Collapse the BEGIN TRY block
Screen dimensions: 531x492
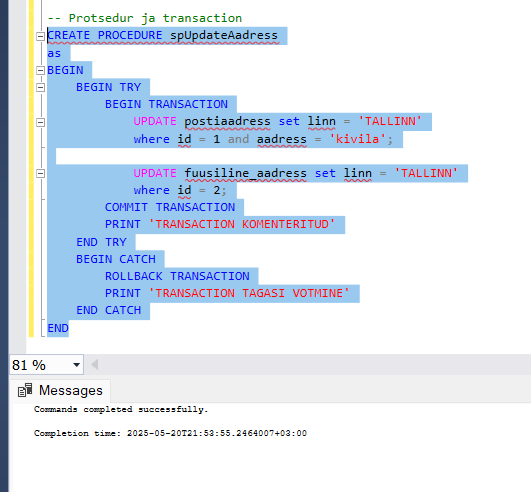coord(40,88)
